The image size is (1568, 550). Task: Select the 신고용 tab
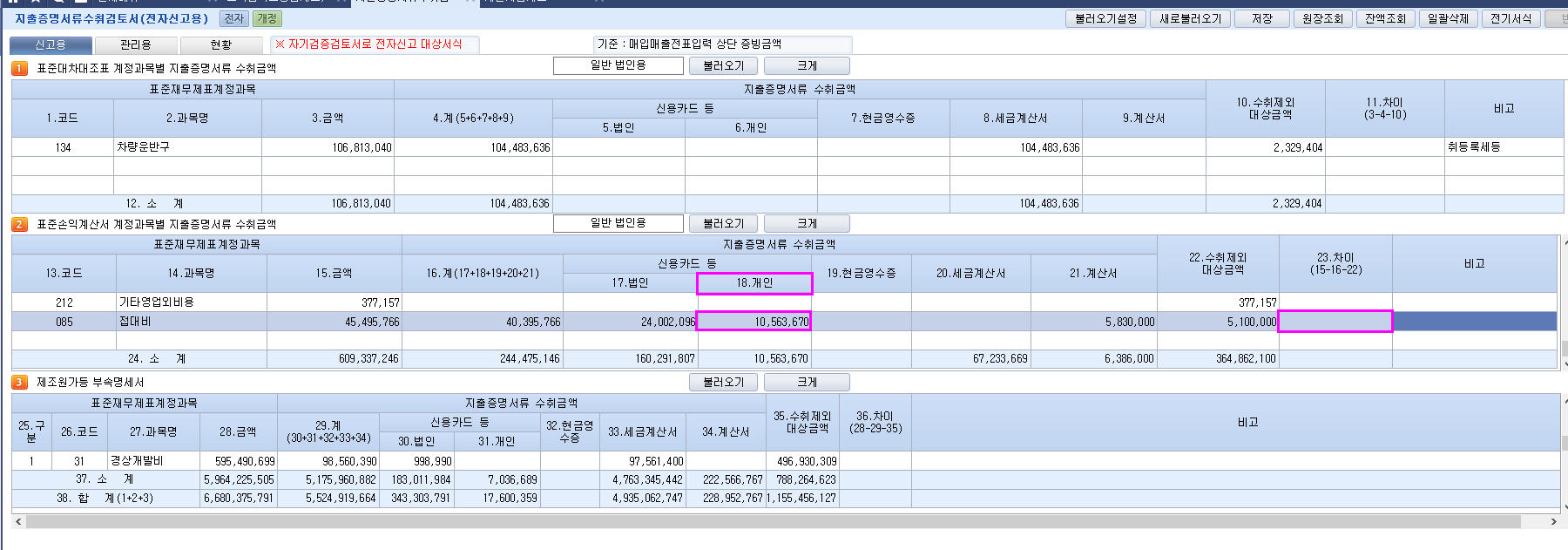51,44
